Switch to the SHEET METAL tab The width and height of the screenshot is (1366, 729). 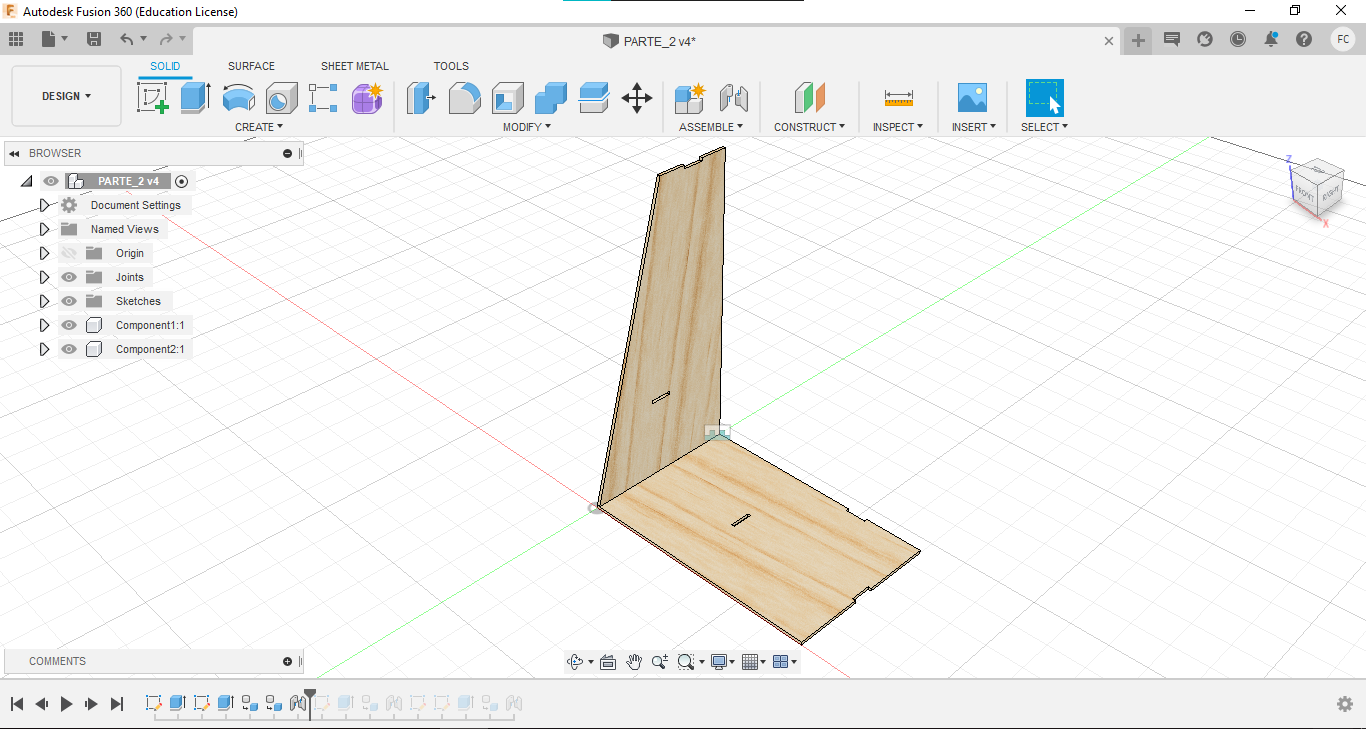[355, 66]
